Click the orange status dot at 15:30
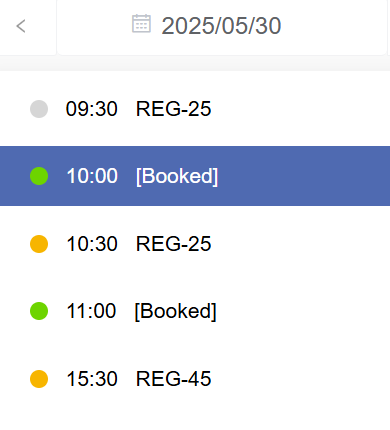This screenshot has width=390, height=430. click(39, 379)
